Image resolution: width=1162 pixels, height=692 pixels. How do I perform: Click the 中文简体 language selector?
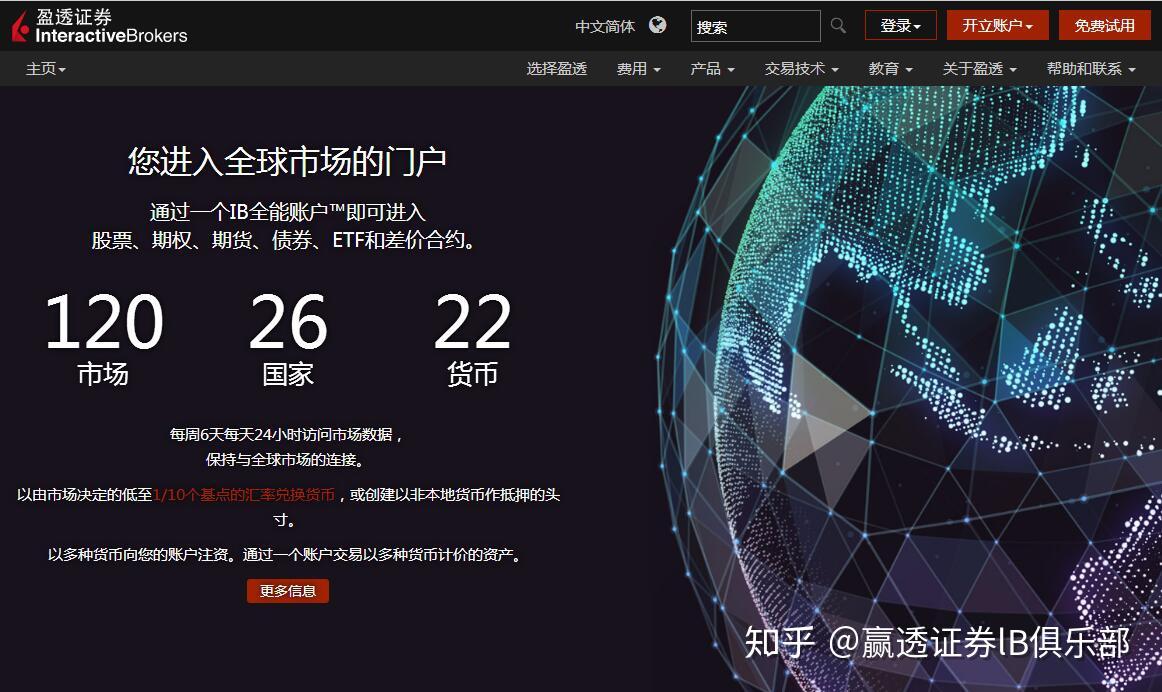[606, 26]
